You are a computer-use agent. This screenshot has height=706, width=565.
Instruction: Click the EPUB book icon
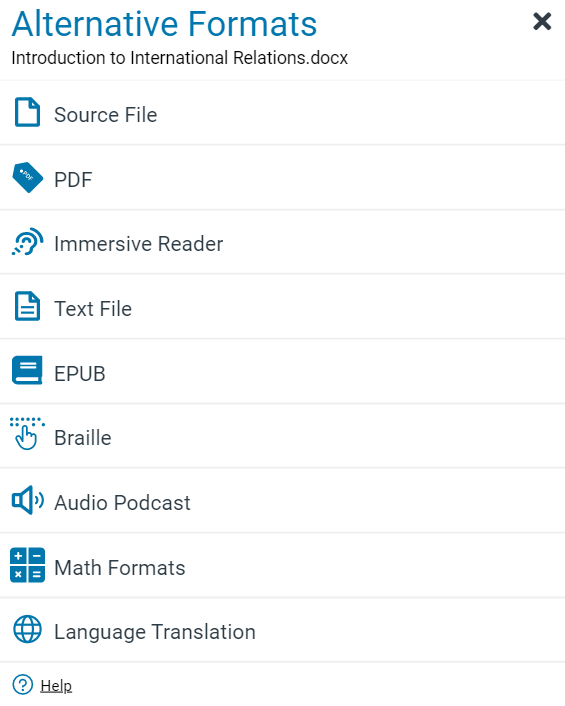(x=27, y=371)
